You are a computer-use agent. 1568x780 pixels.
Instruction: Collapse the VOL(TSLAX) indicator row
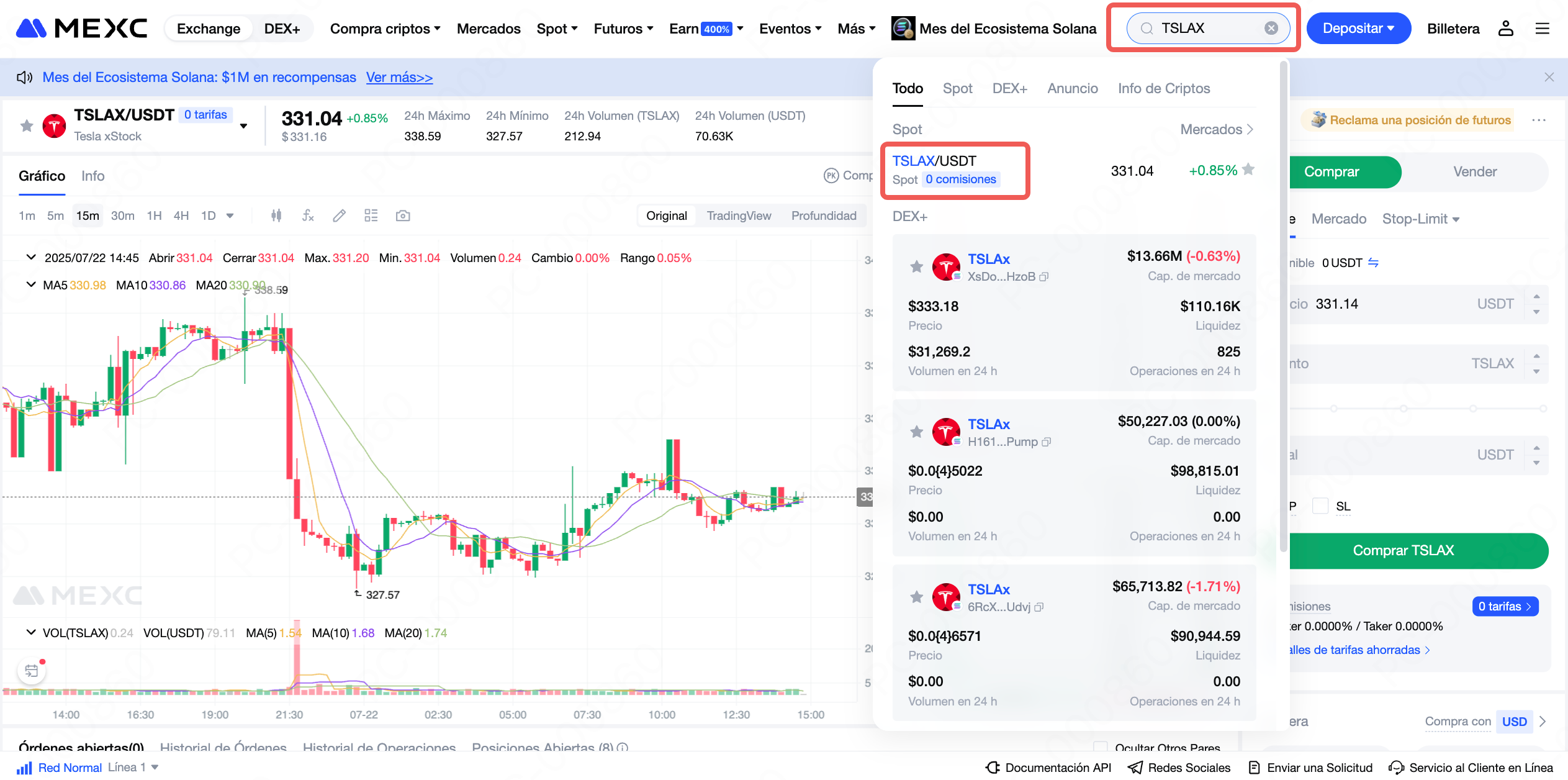tap(30, 632)
